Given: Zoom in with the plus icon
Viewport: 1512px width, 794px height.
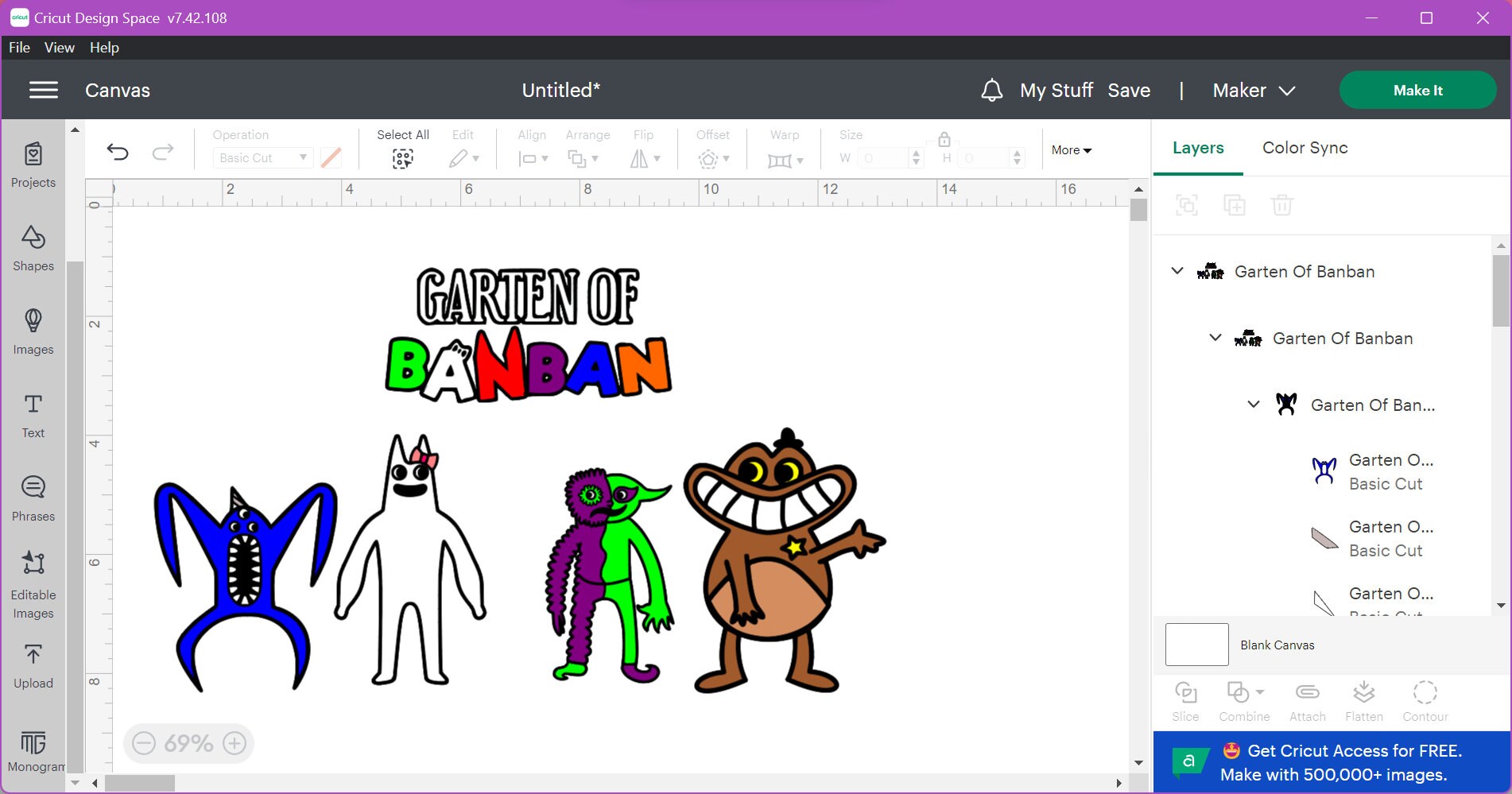Looking at the screenshot, I should click(235, 743).
